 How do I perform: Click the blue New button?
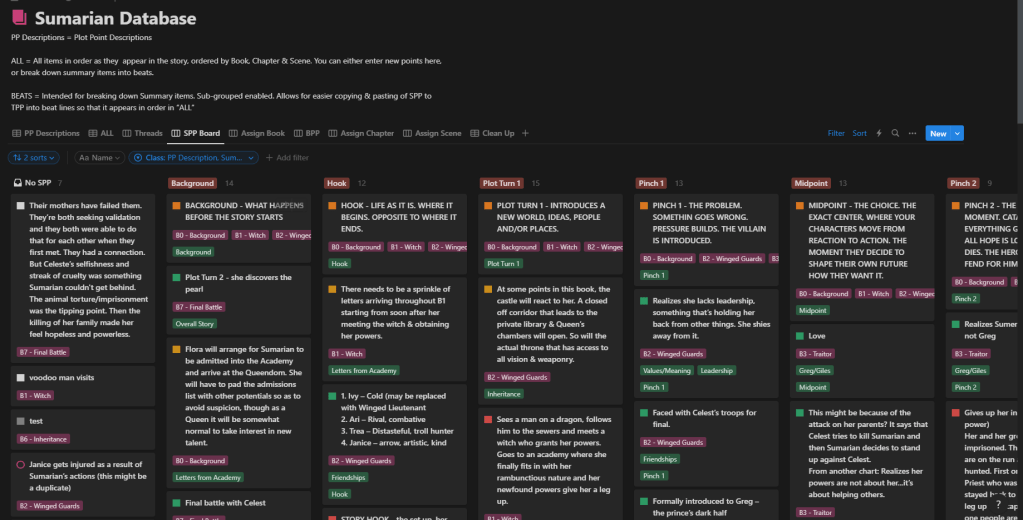pos(938,133)
